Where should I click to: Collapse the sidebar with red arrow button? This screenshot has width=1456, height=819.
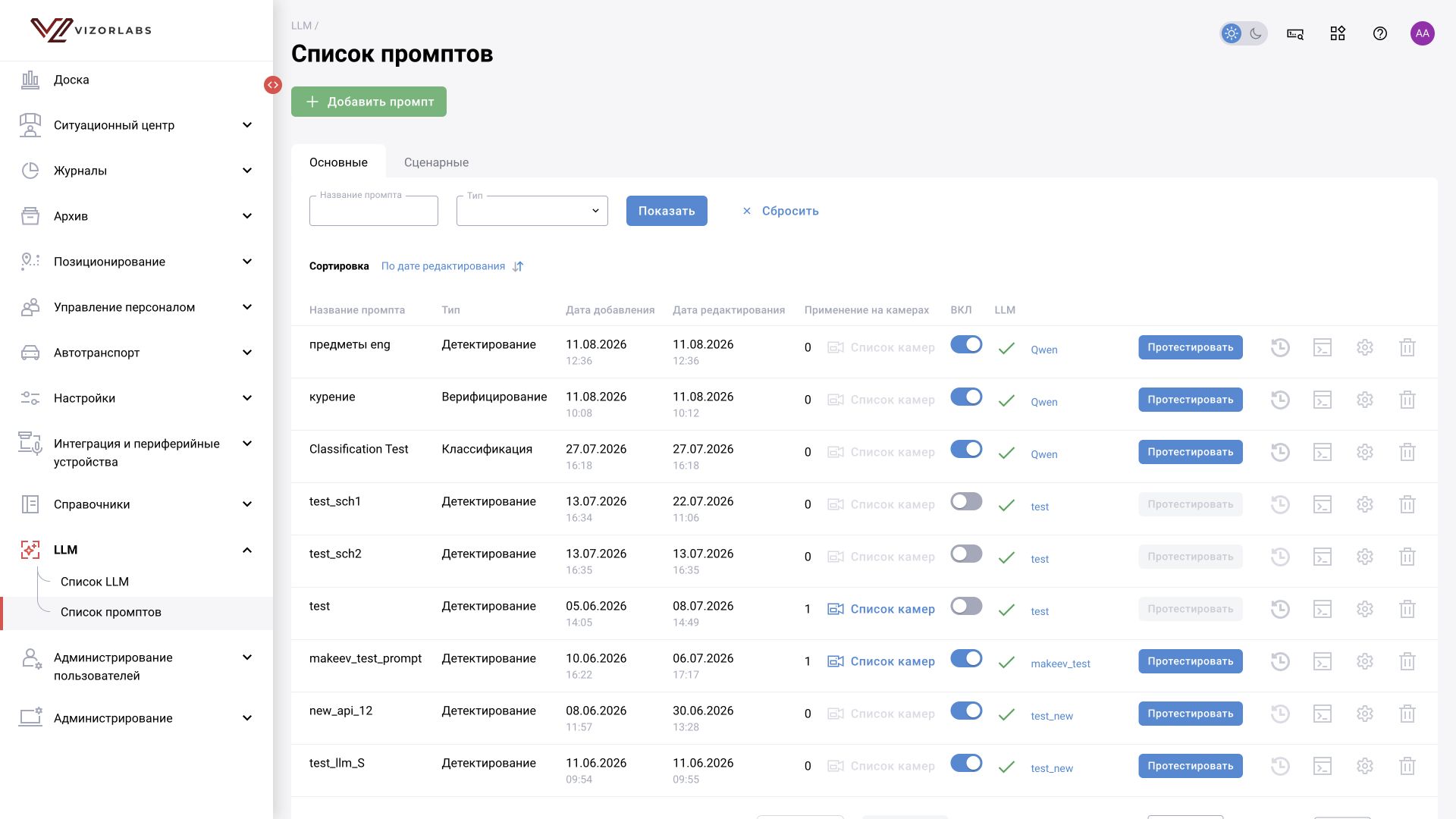pyautogui.click(x=273, y=85)
